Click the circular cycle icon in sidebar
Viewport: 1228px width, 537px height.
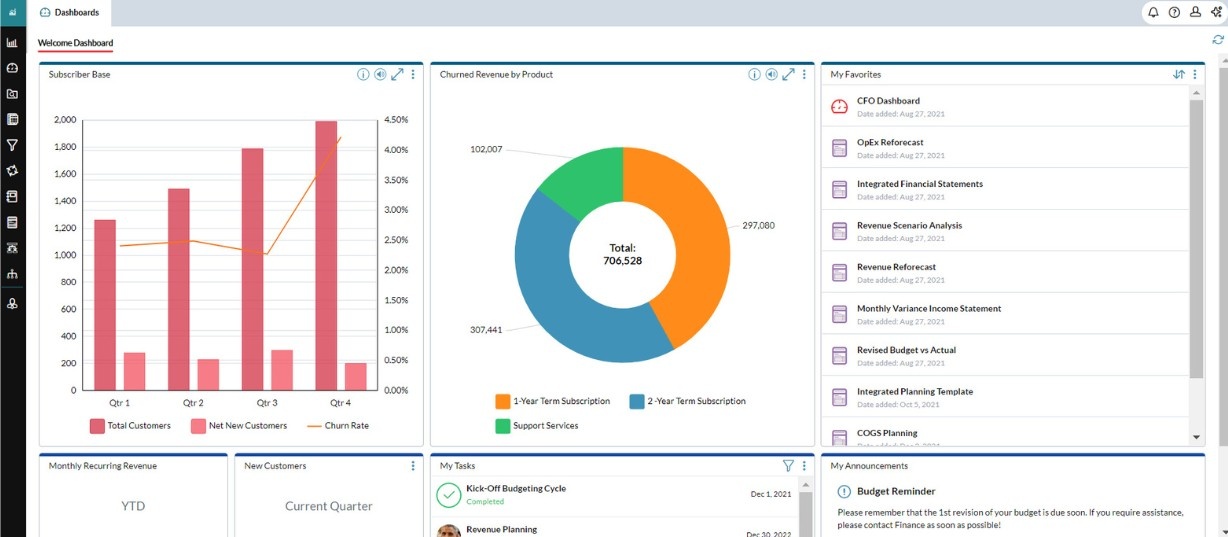(12, 171)
